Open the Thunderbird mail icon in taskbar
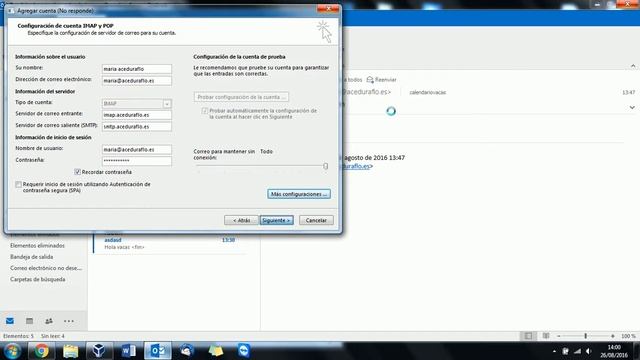The image size is (640, 360). pos(187,351)
